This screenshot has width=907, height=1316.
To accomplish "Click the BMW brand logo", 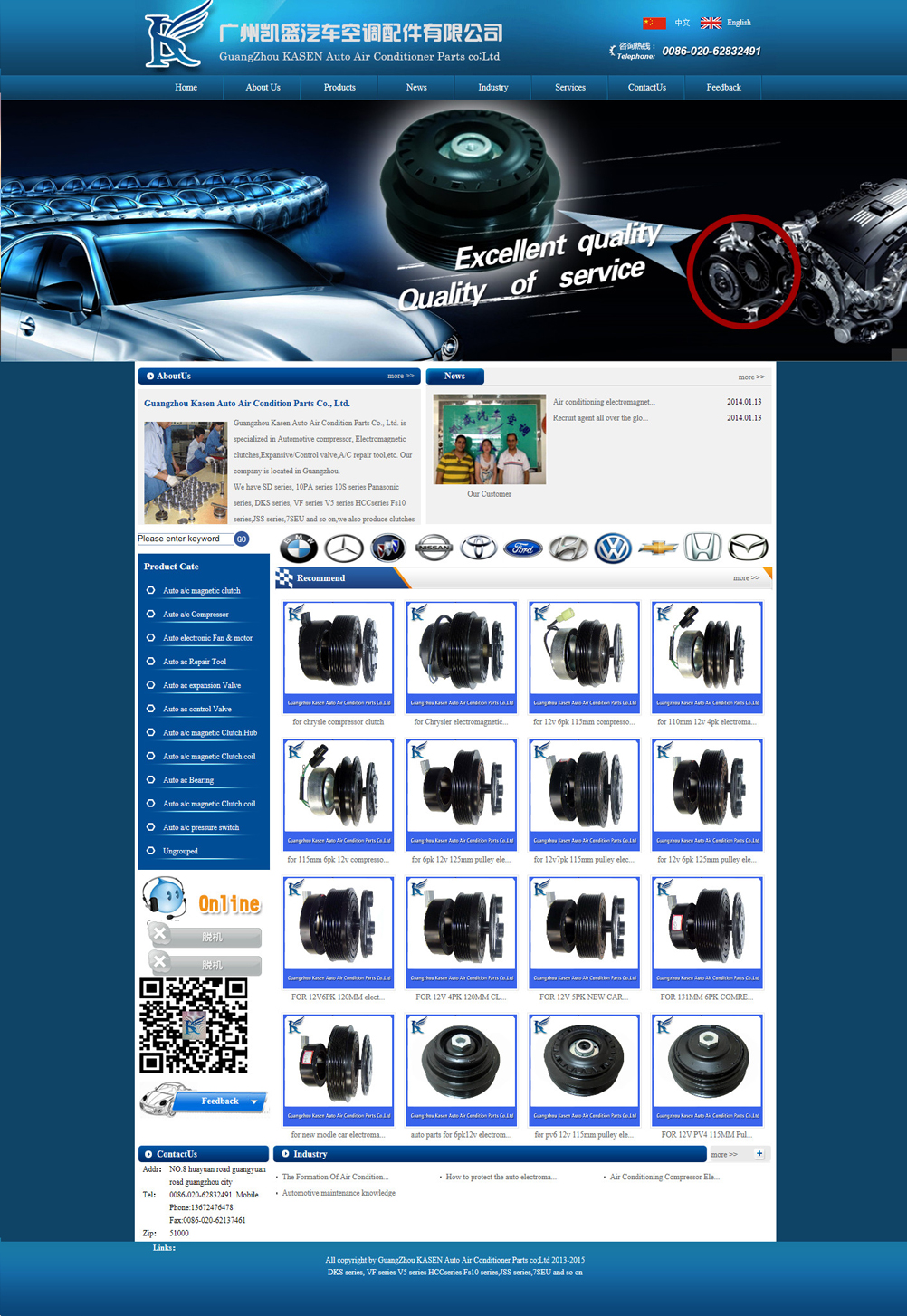I will (x=298, y=548).
